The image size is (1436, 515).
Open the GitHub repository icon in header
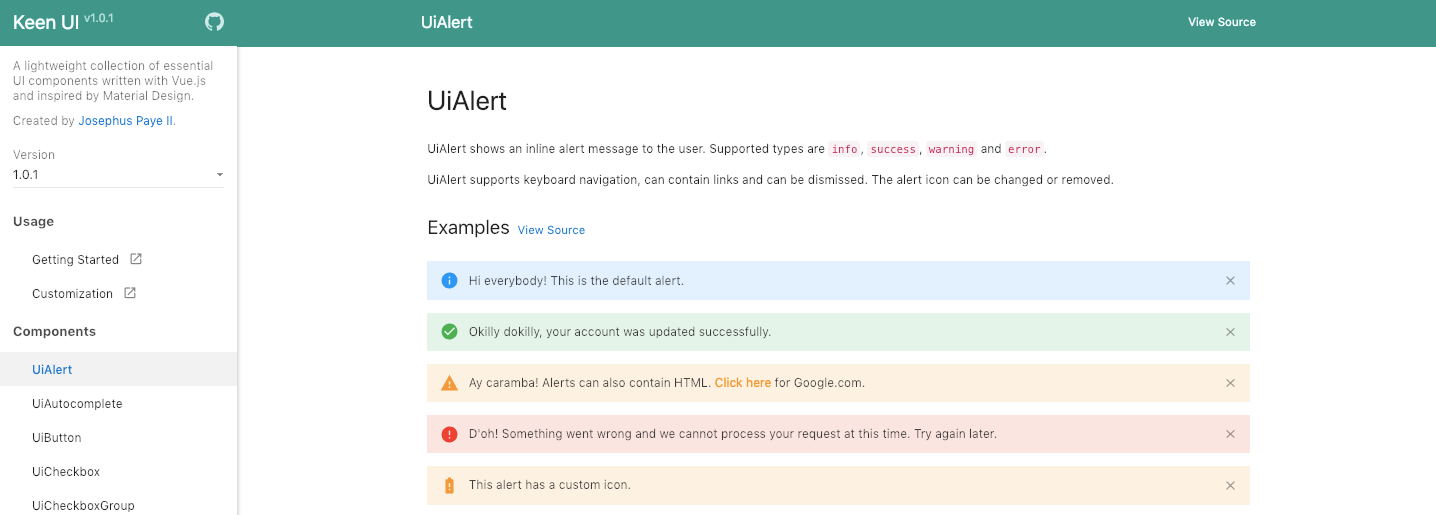(214, 22)
